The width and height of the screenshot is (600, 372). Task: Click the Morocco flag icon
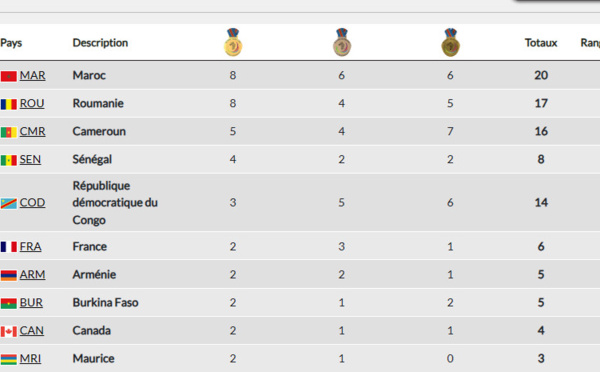tap(8, 76)
